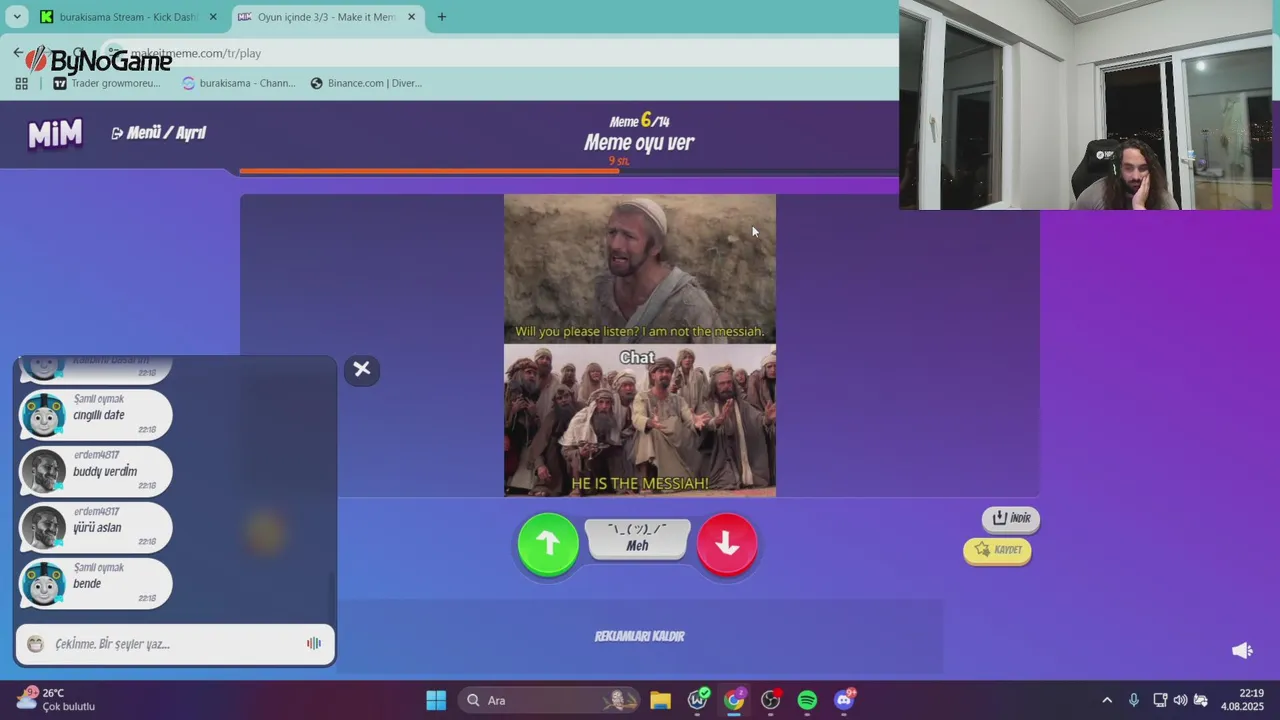
Task: Close the Kick Dashboard tab
Action: click(x=212, y=17)
